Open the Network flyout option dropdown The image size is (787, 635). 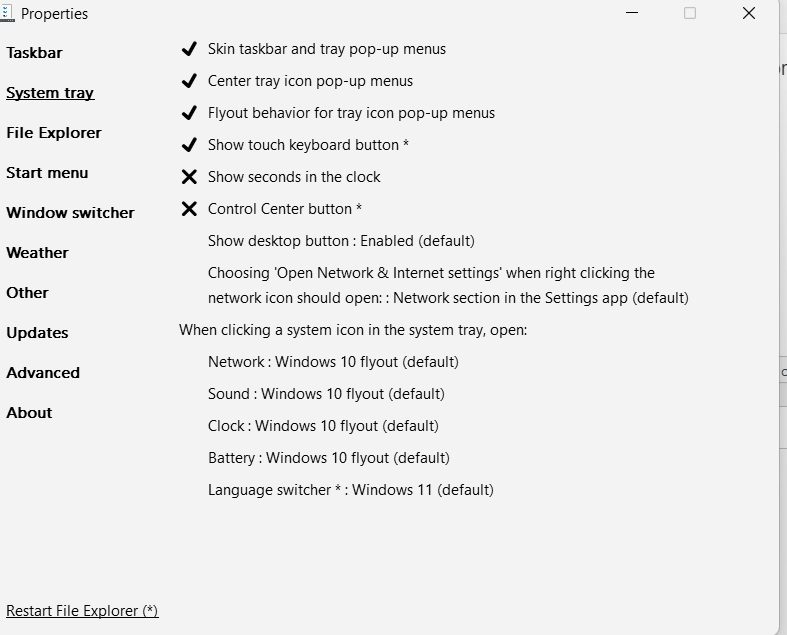tap(333, 362)
